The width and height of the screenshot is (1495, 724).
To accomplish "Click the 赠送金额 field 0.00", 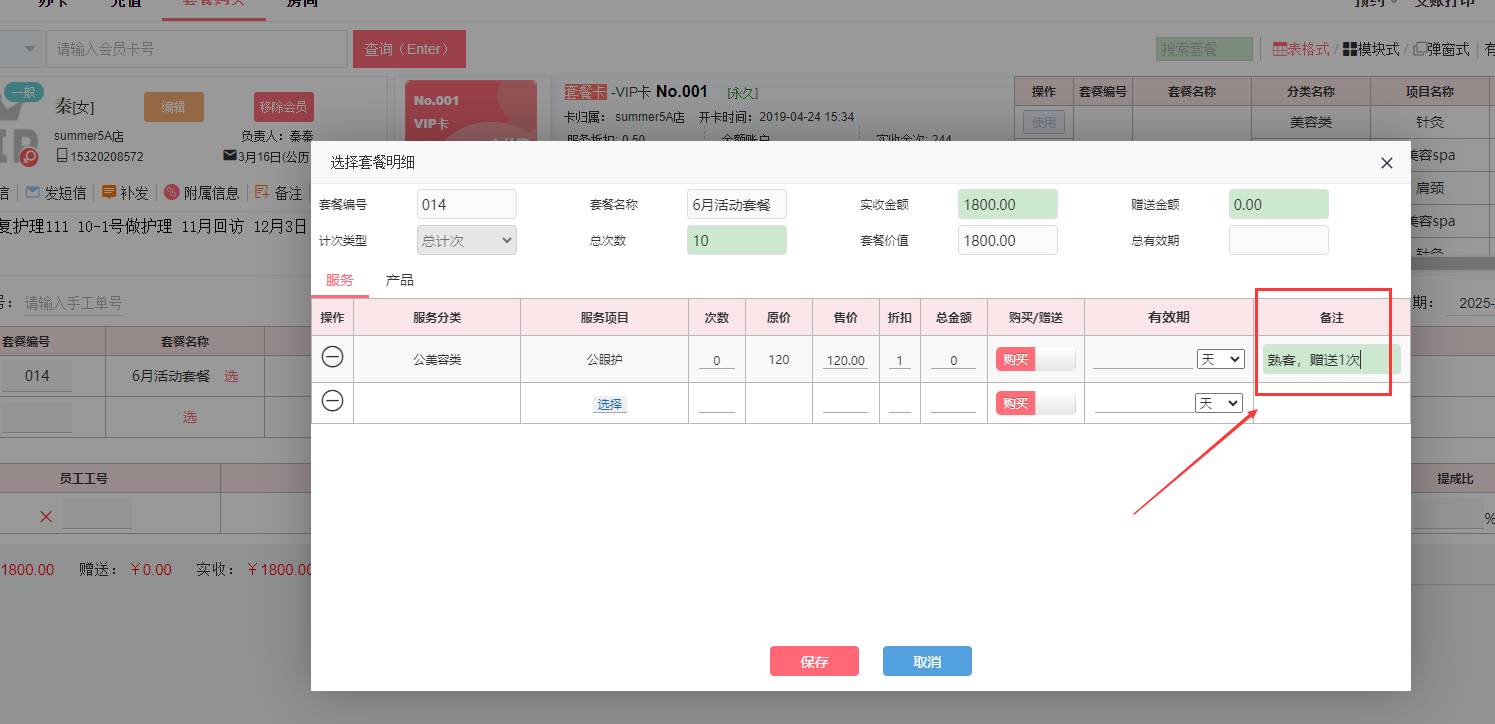I will click(x=1279, y=204).
